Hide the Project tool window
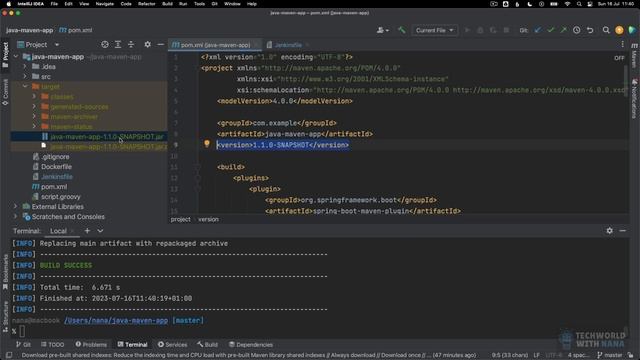 (x=161, y=44)
